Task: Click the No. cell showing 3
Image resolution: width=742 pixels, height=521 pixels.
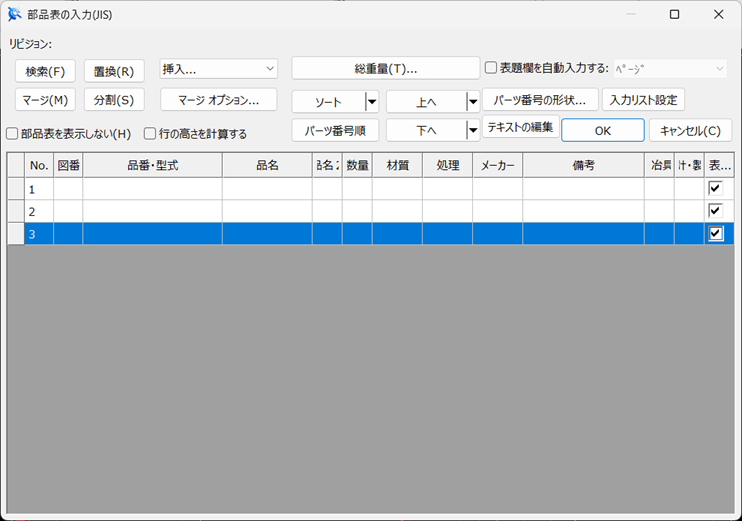Action: [x=39, y=234]
